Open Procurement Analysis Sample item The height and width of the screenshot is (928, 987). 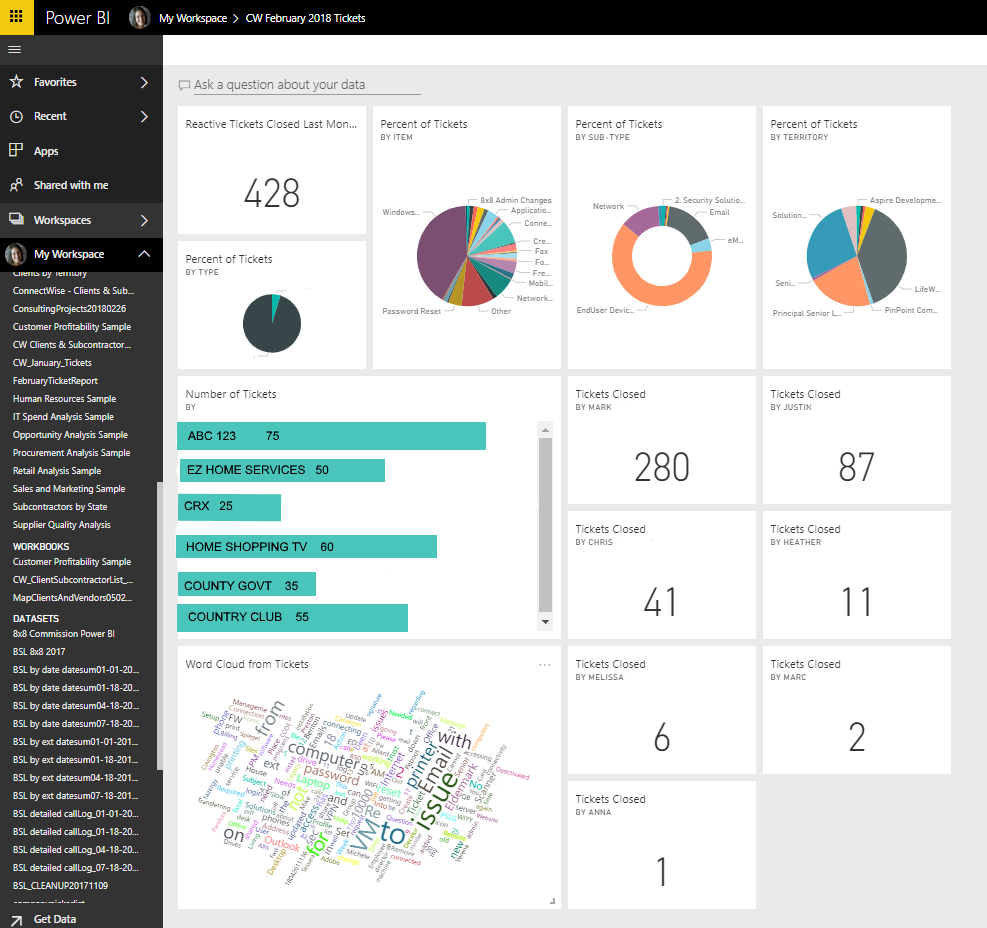(71, 453)
